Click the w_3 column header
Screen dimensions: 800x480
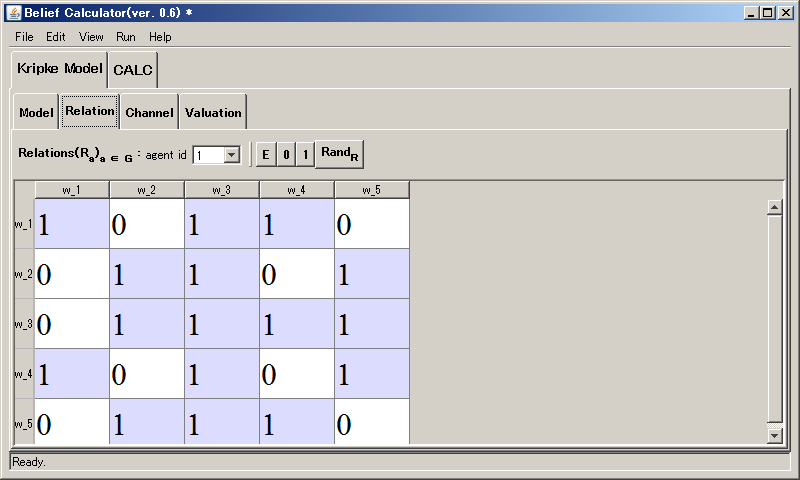point(221,190)
